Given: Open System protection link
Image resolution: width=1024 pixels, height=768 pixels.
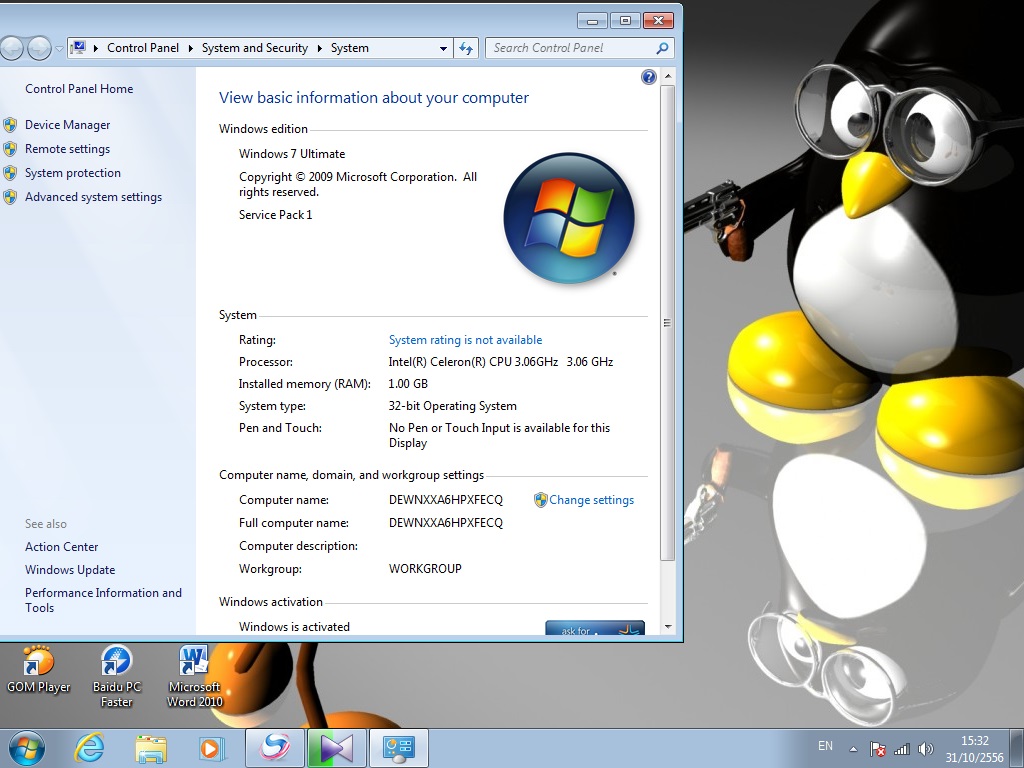Looking at the screenshot, I should click(x=72, y=173).
